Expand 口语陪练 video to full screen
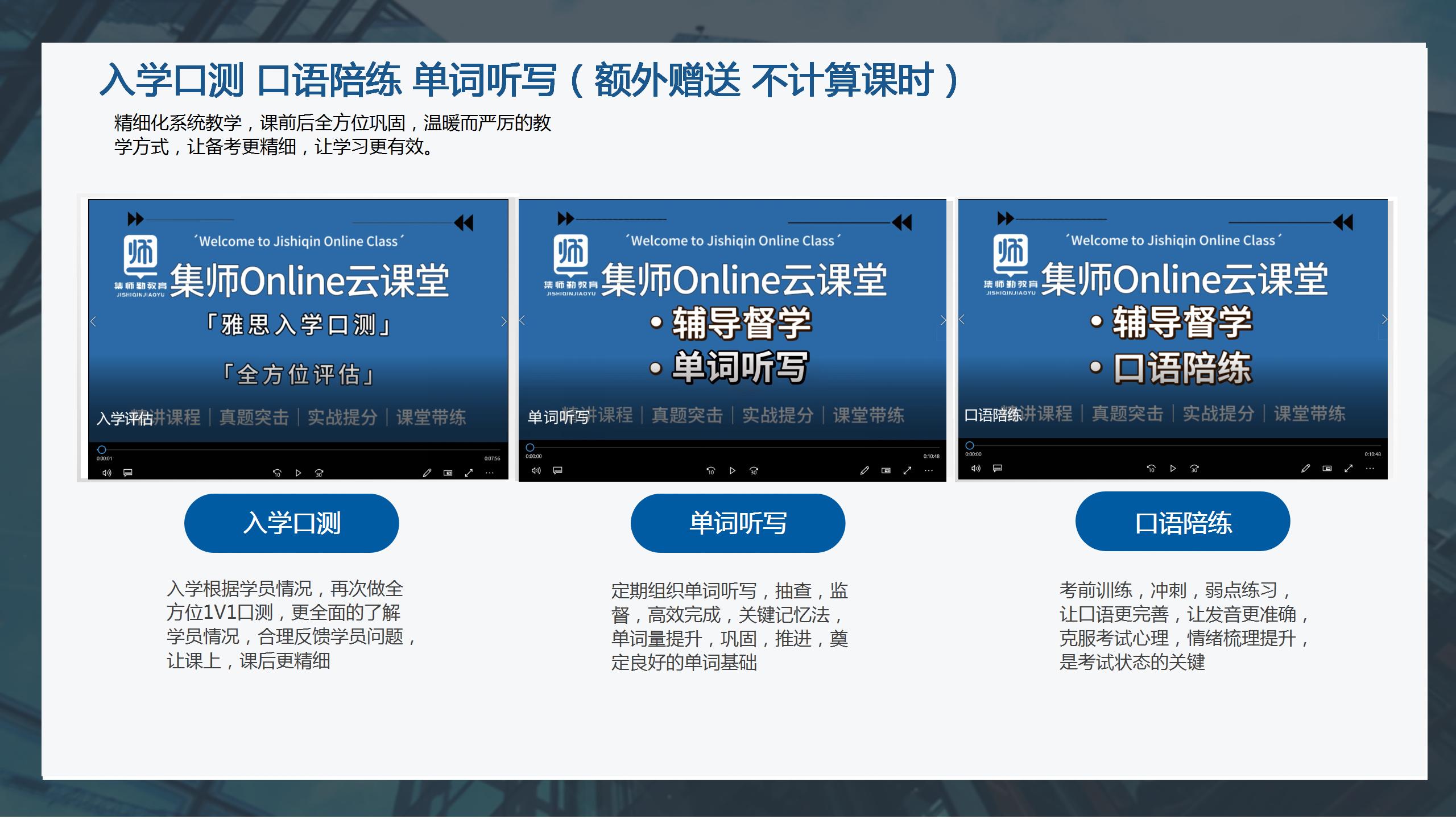1456x819 pixels. (1349, 469)
